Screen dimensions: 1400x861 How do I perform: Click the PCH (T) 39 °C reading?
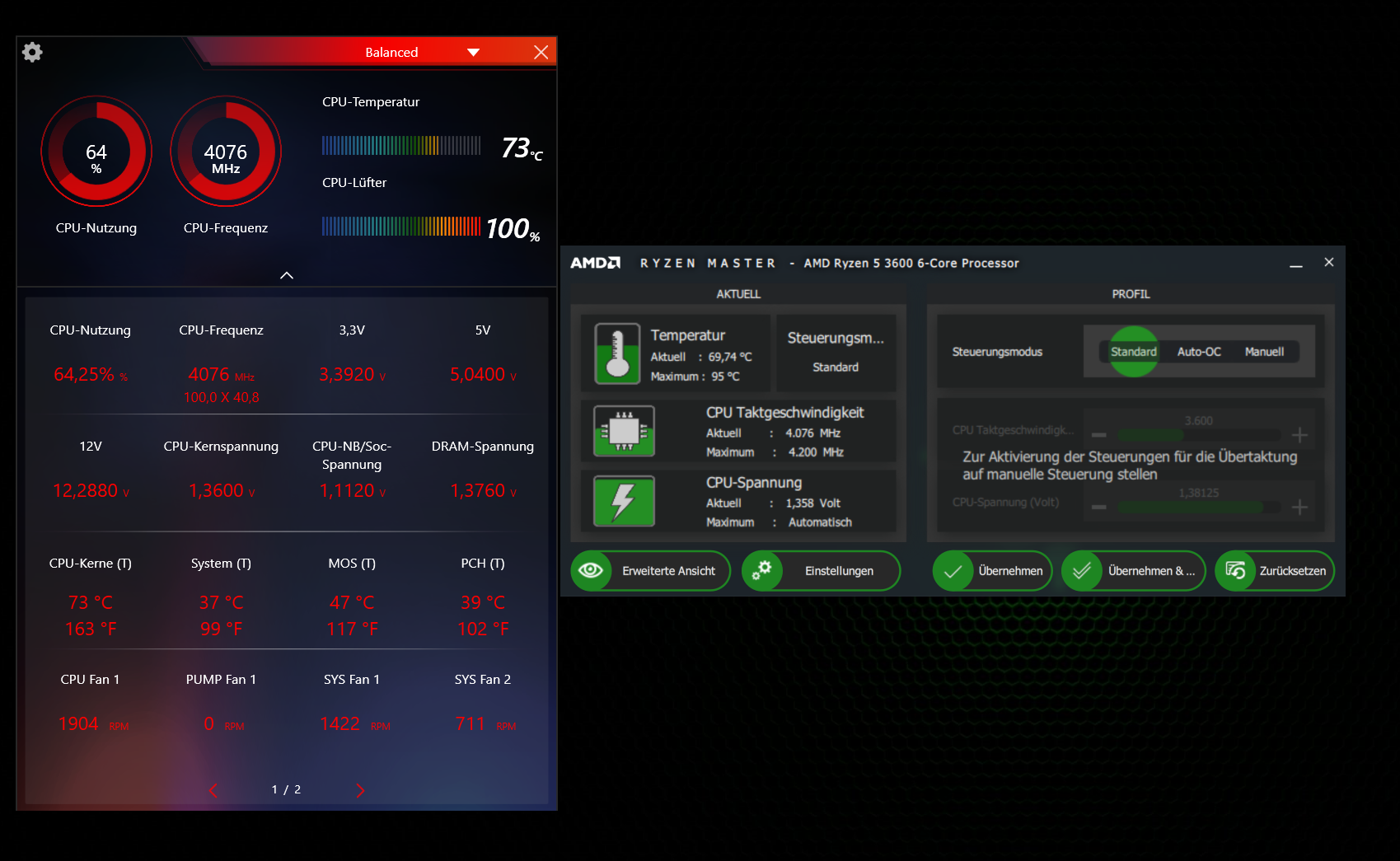coord(483,602)
